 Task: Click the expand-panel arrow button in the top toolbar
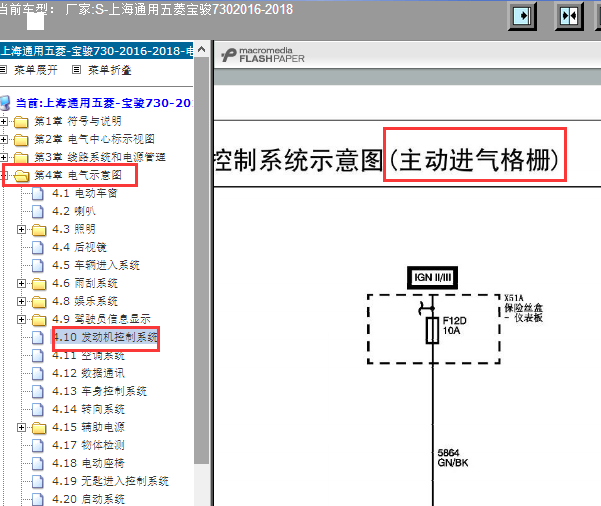coord(522,16)
